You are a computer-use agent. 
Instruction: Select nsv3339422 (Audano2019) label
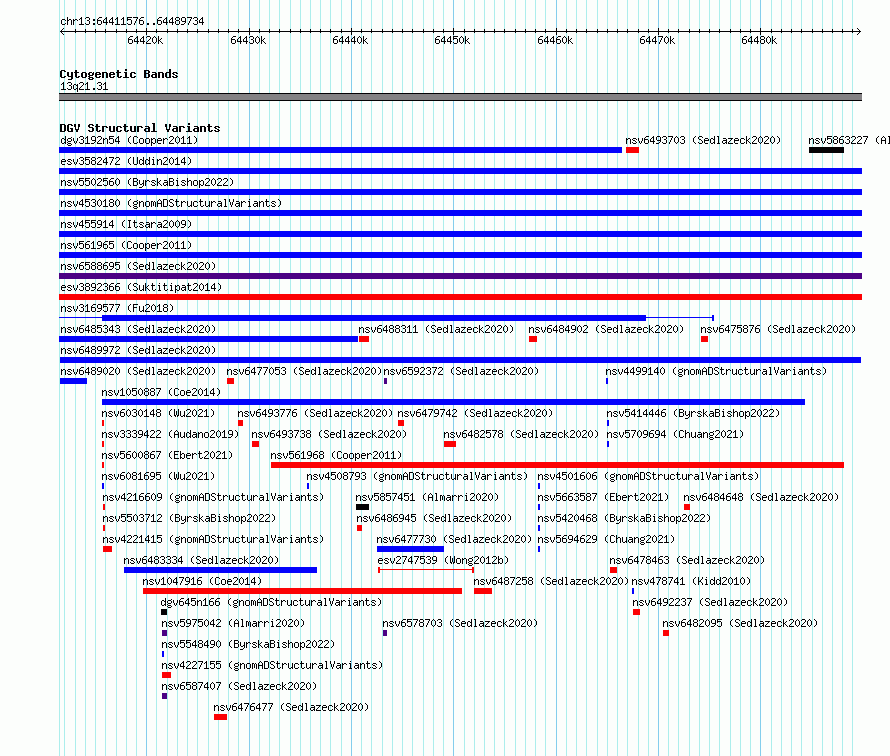(170, 434)
